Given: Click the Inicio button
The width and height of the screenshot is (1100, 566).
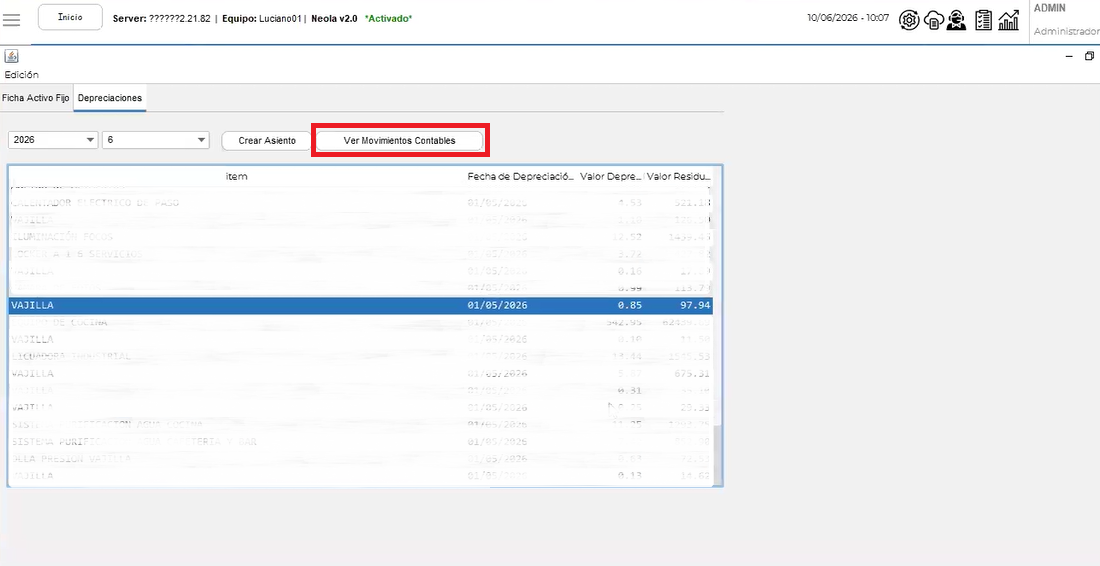Looking at the screenshot, I should tap(69, 17).
